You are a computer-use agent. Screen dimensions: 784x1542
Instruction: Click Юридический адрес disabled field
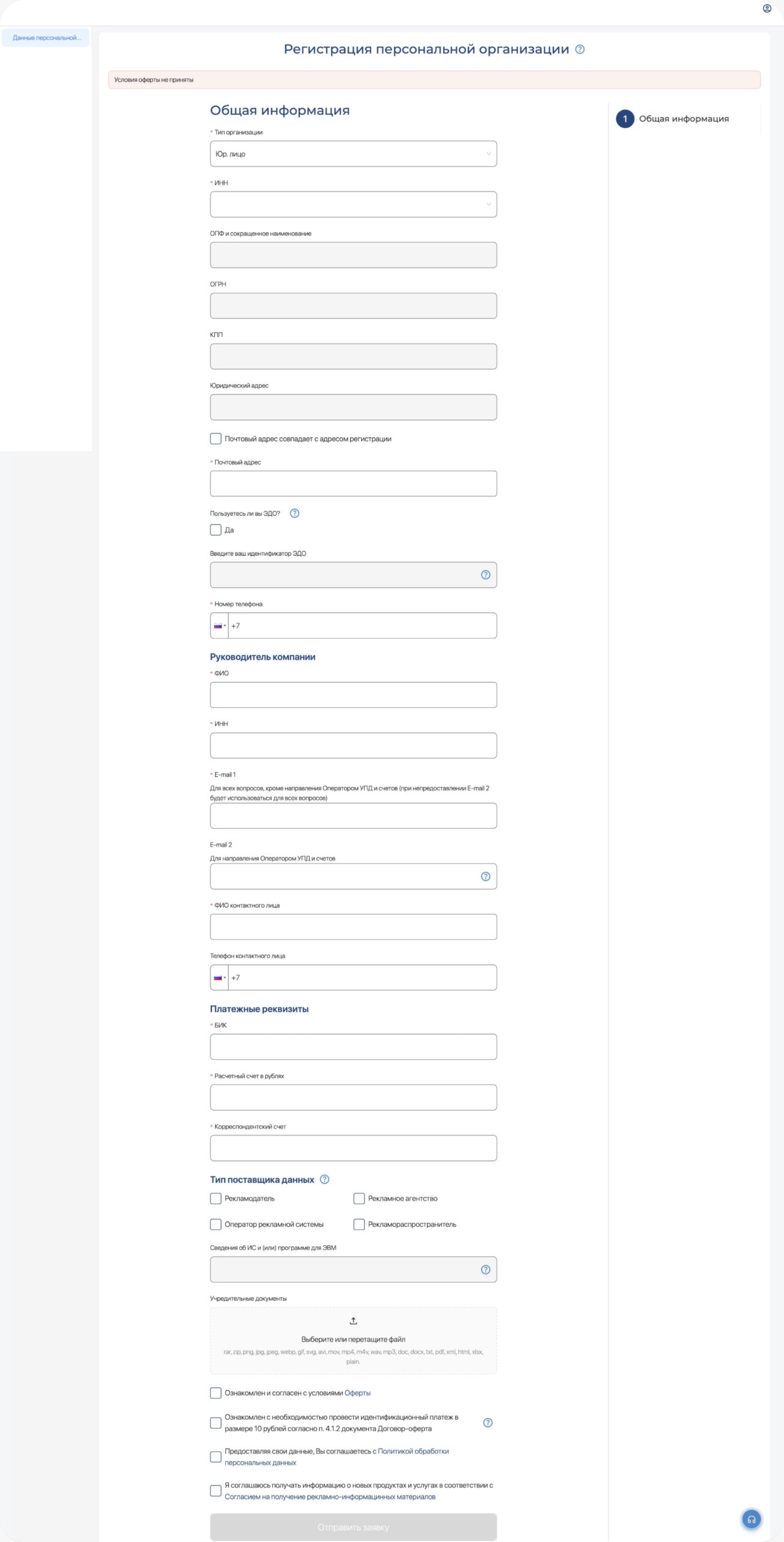pos(353,407)
